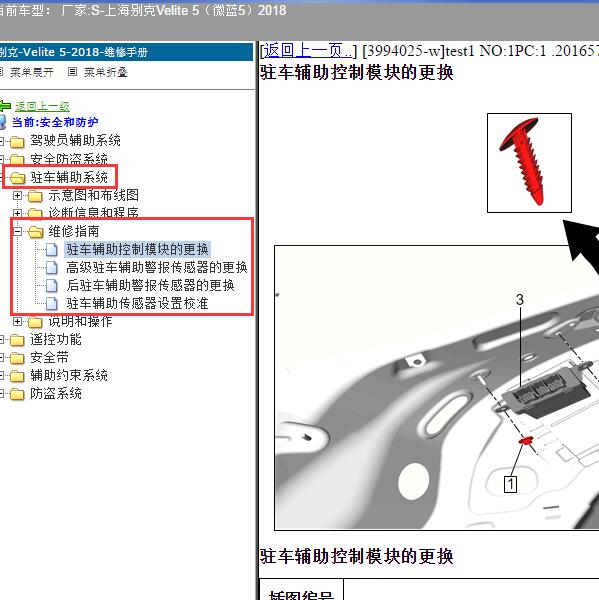
Task: Open the 安全防盗系统 folder
Action: tap(69, 159)
